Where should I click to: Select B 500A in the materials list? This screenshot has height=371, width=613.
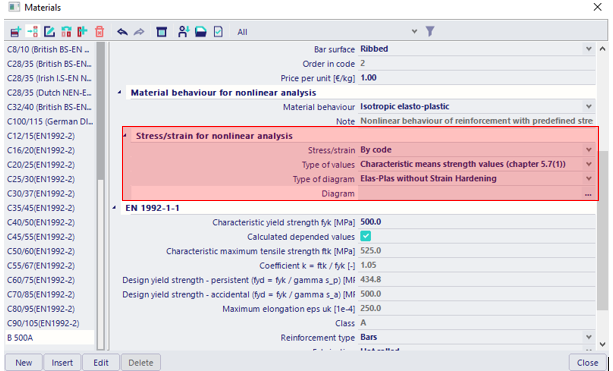click(x=49, y=338)
